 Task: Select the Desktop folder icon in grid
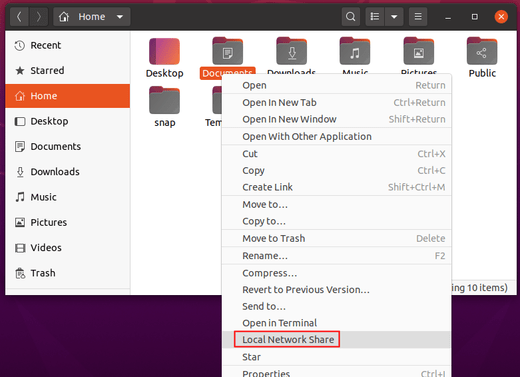[x=164, y=51]
